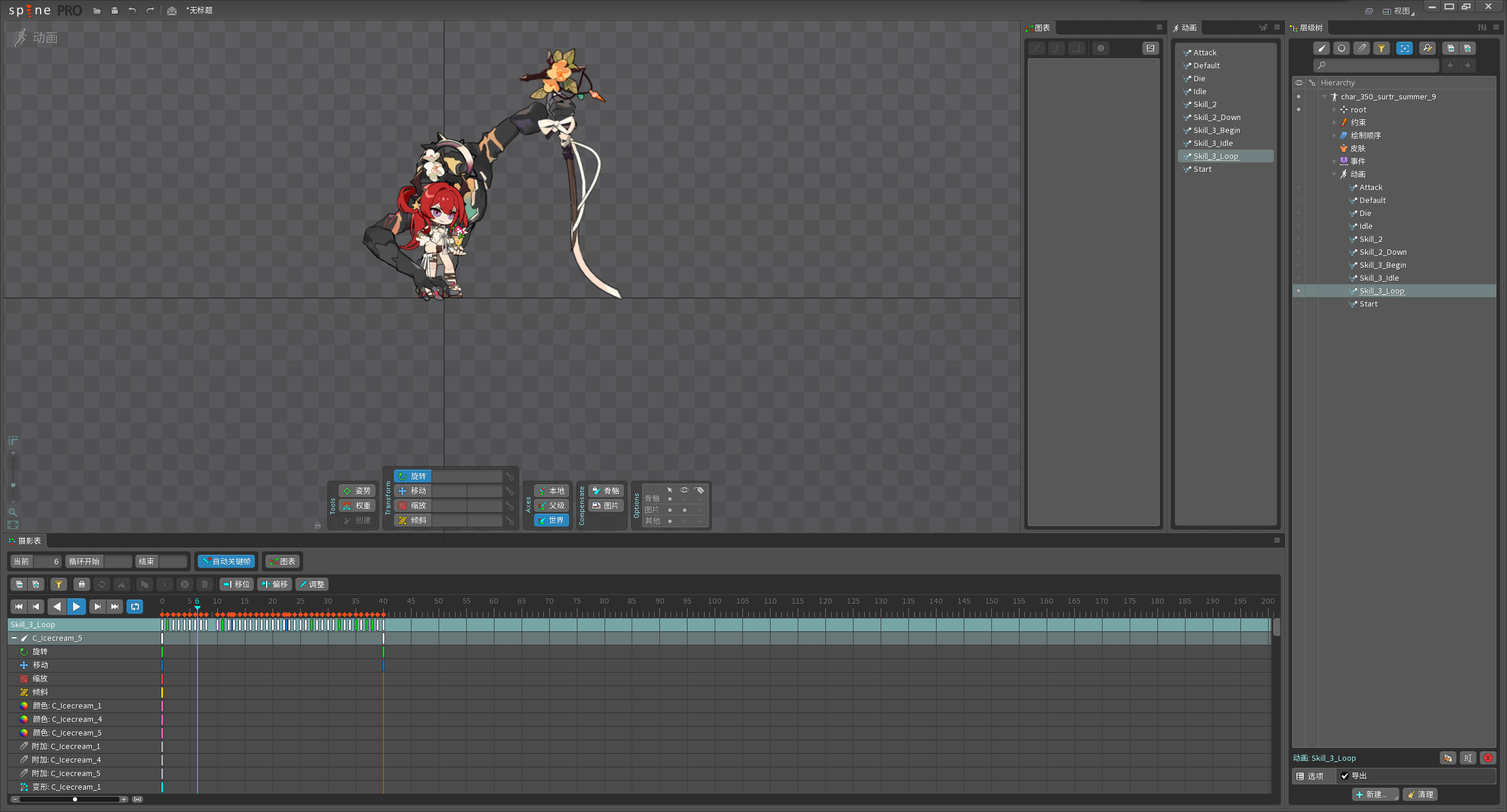The image size is (1507, 812).
Task: Collapse the Animations (动画) tree node
Action: [1335, 174]
